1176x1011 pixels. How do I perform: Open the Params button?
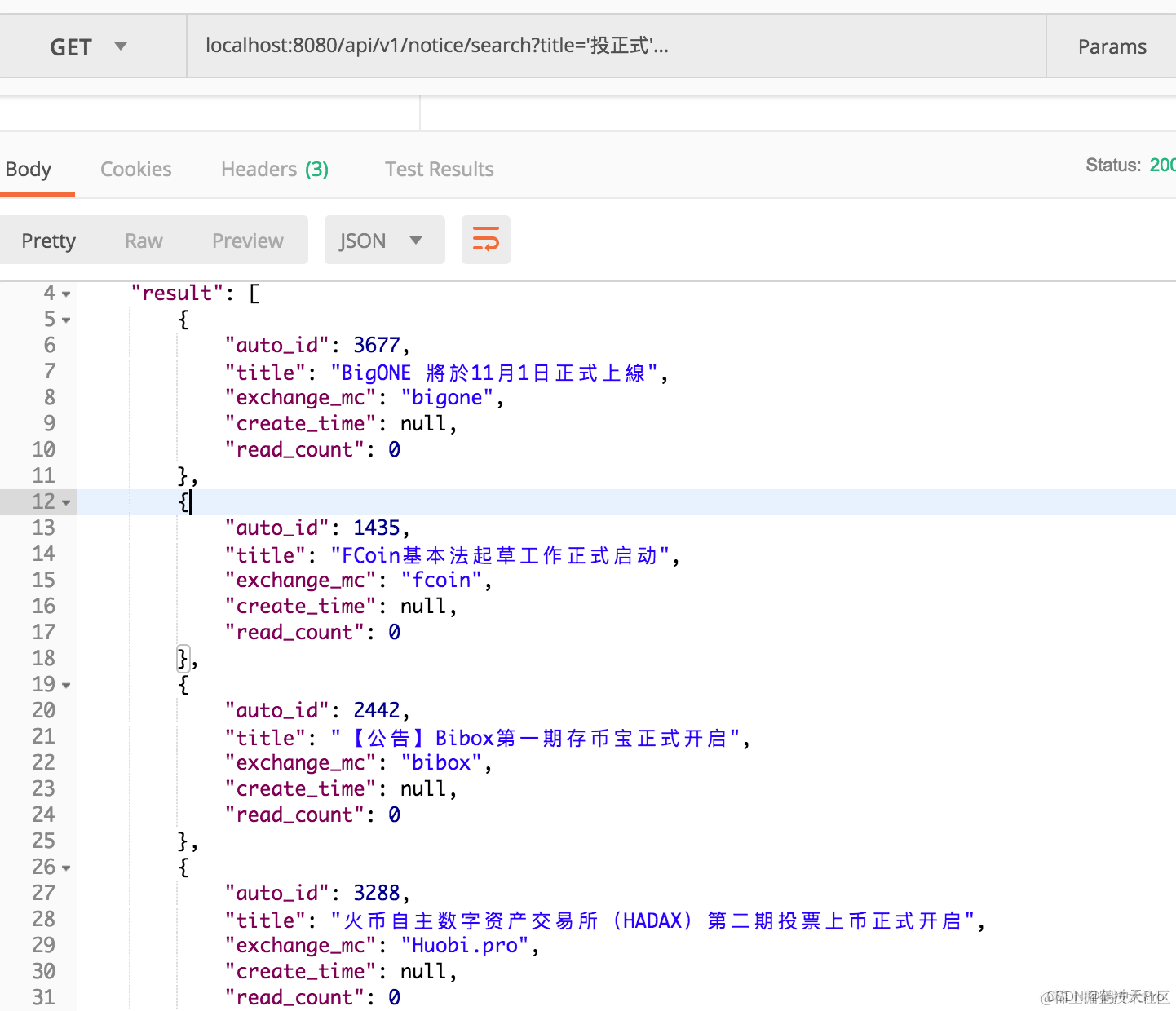[1112, 46]
